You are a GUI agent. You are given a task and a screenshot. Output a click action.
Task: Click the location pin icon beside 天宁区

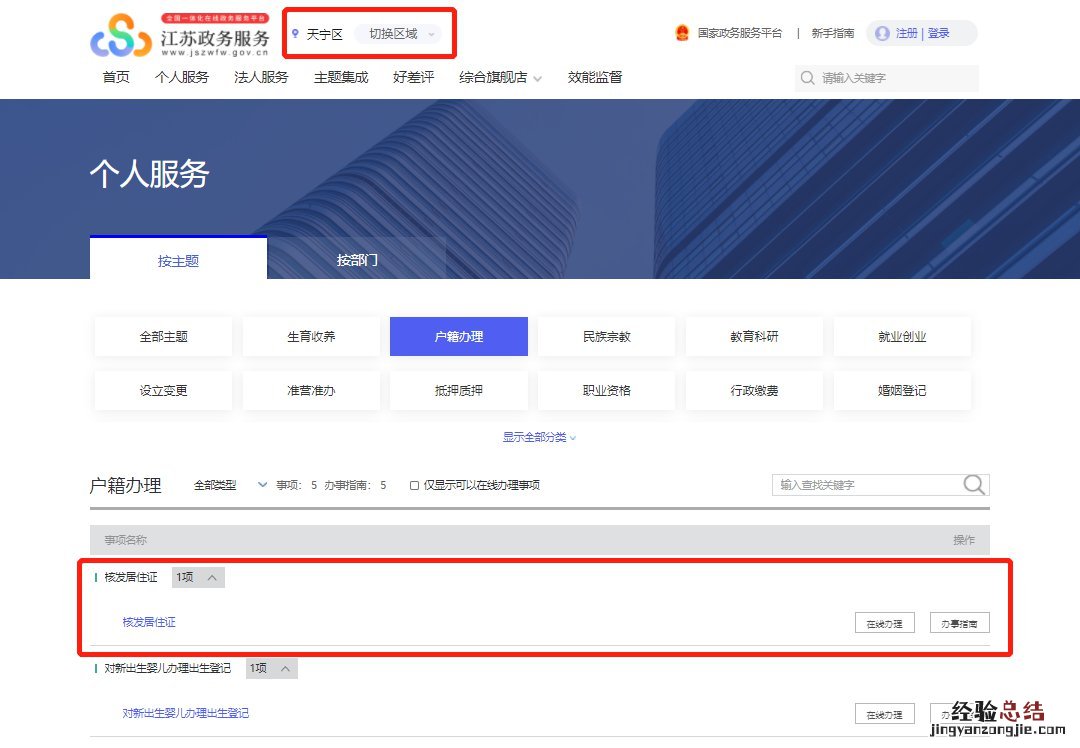click(295, 34)
